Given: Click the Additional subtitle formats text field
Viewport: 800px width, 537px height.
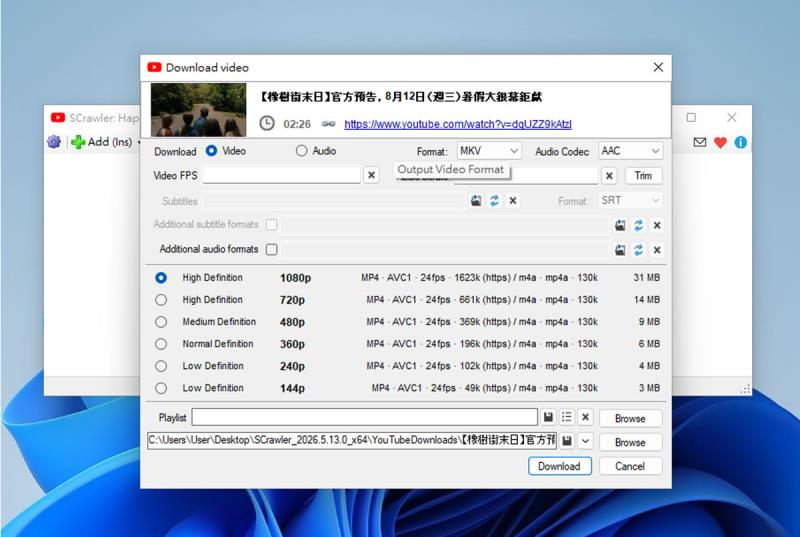Looking at the screenshot, I should pyautogui.click(x=445, y=225).
